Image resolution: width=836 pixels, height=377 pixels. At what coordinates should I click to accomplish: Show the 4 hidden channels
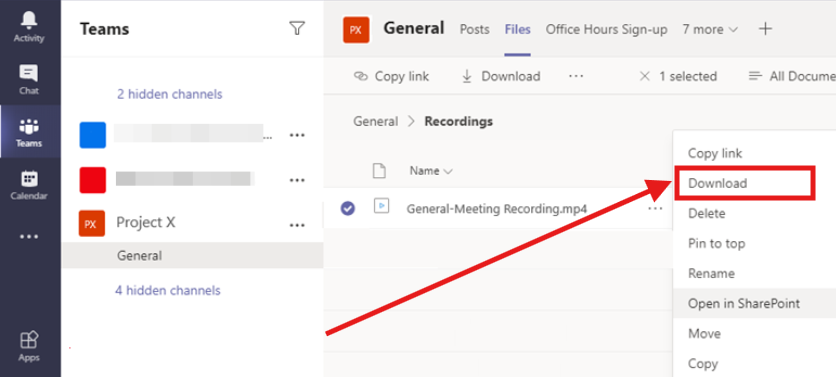coord(167,291)
